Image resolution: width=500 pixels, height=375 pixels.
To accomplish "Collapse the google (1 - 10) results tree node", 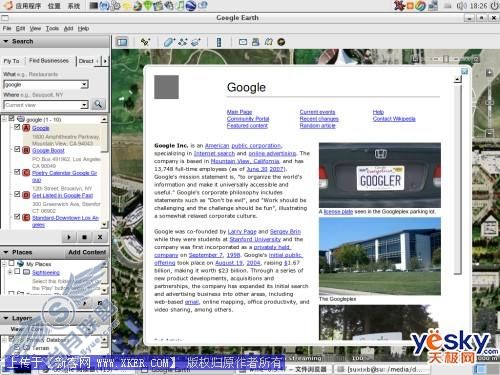I will coord(4,119).
